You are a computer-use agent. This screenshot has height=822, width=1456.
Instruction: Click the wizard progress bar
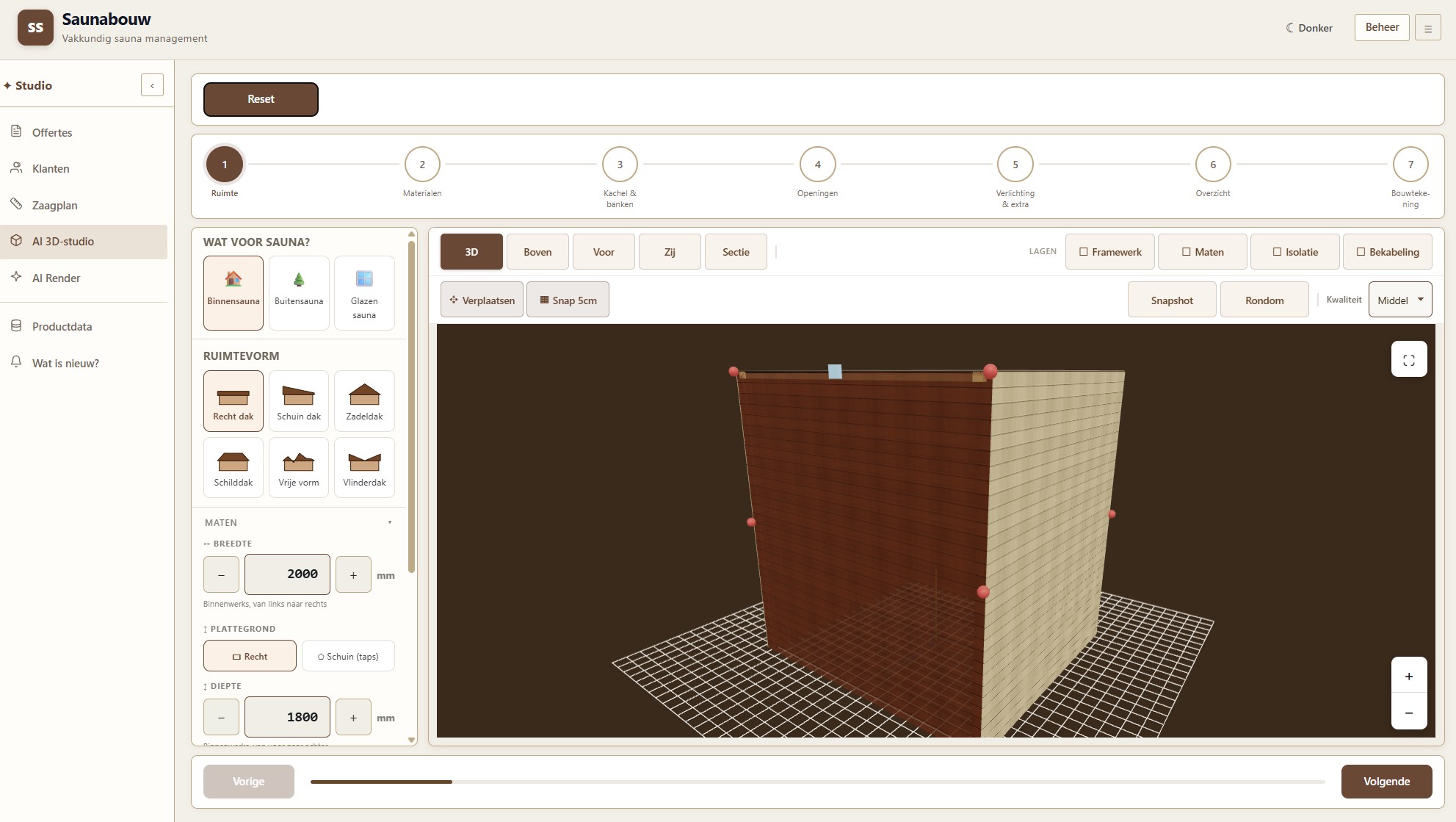817,782
